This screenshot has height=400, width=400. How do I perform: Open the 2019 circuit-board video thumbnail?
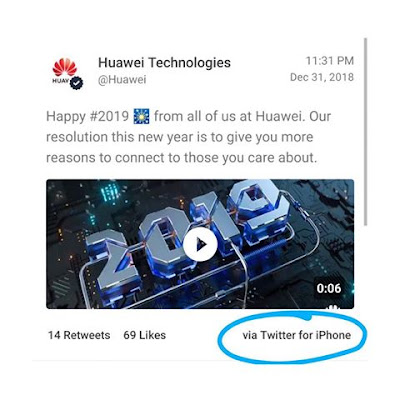pyautogui.click(x=200, y=244)
